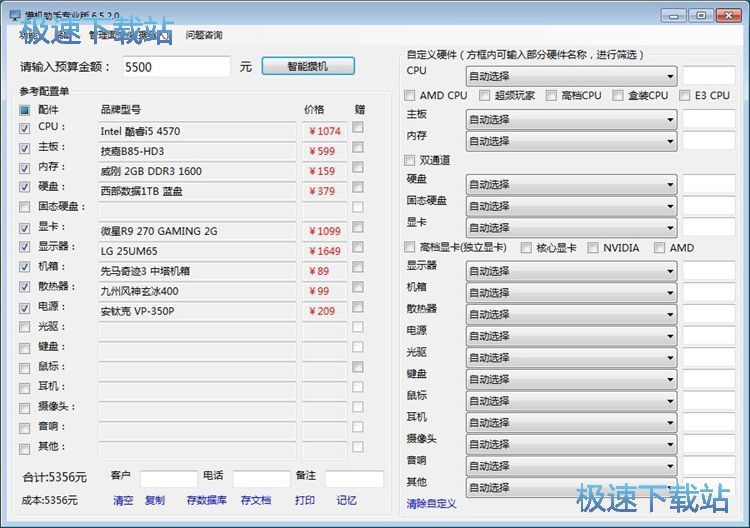Viewport: 750px width, 528px height.
Task: Click the 打印 link
Action: click(x=305, y=500)
